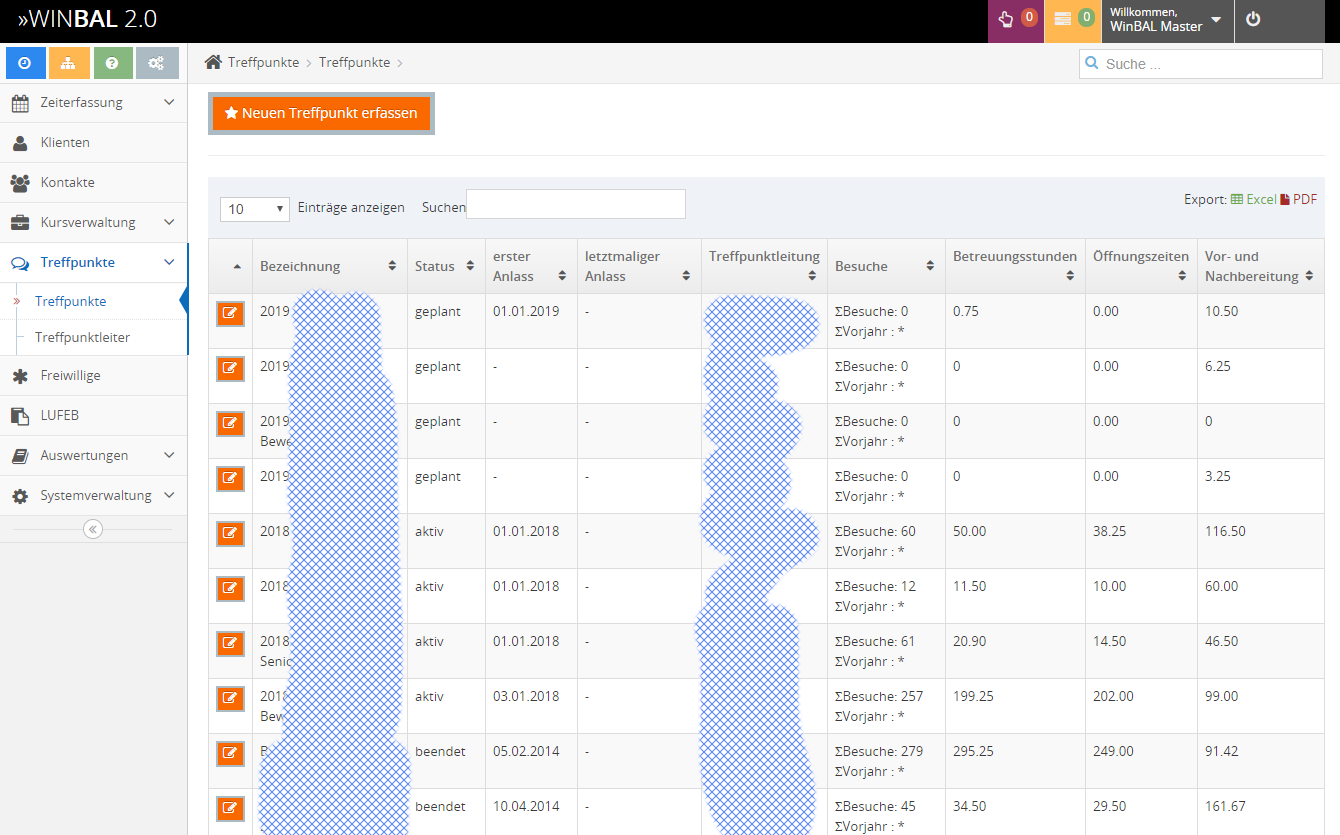Click the blue clock shortcut button
Image resolution: width=1340 pixels, height=835 pixels.
pyautogui.click(x=26, y=63)
